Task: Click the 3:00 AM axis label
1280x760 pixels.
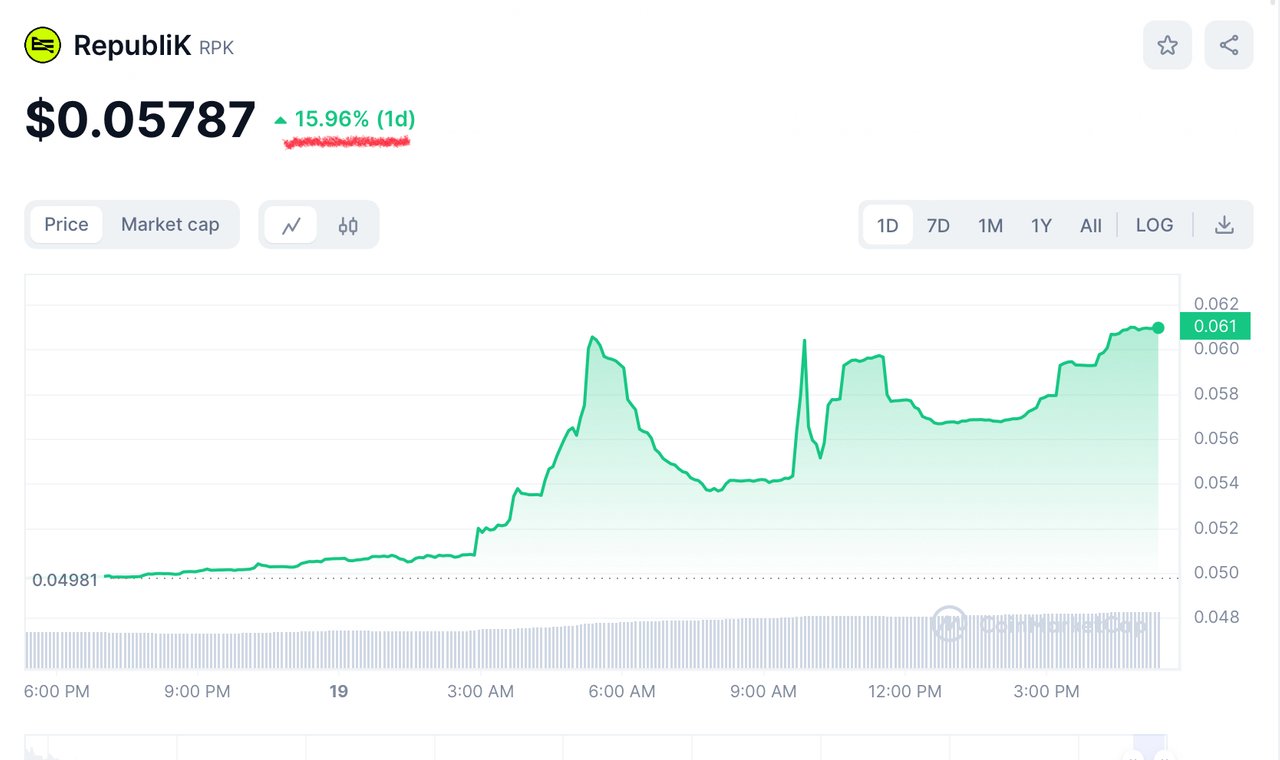Action: click(x=481, y=691)
